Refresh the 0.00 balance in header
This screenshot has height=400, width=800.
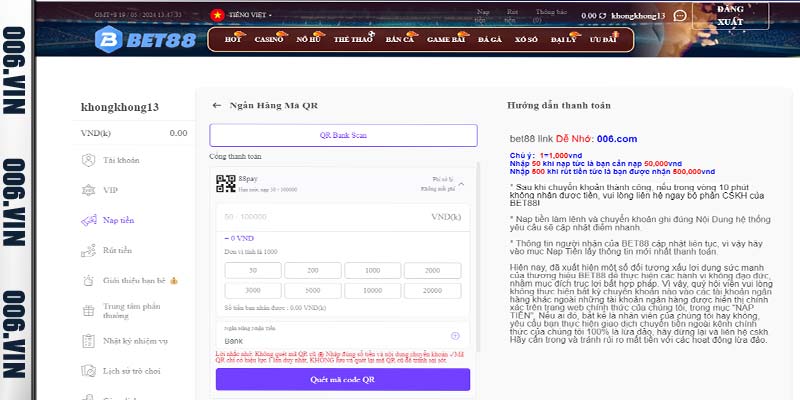[x=603, y=16]
